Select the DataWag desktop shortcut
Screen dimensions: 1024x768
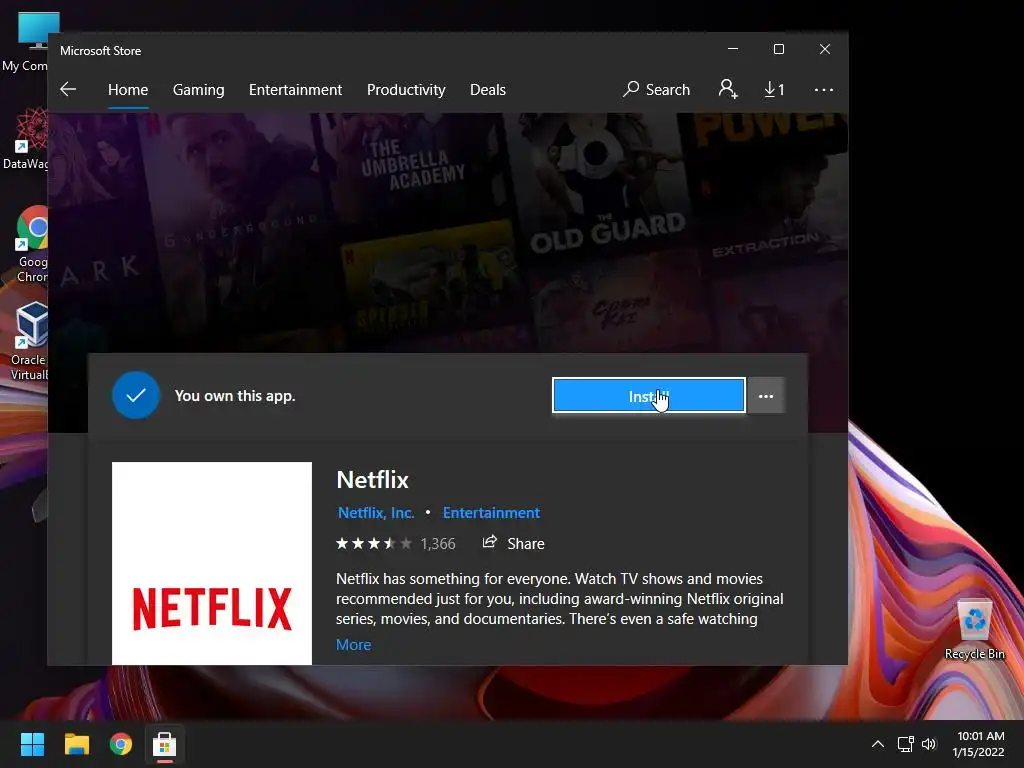[24, 138]
